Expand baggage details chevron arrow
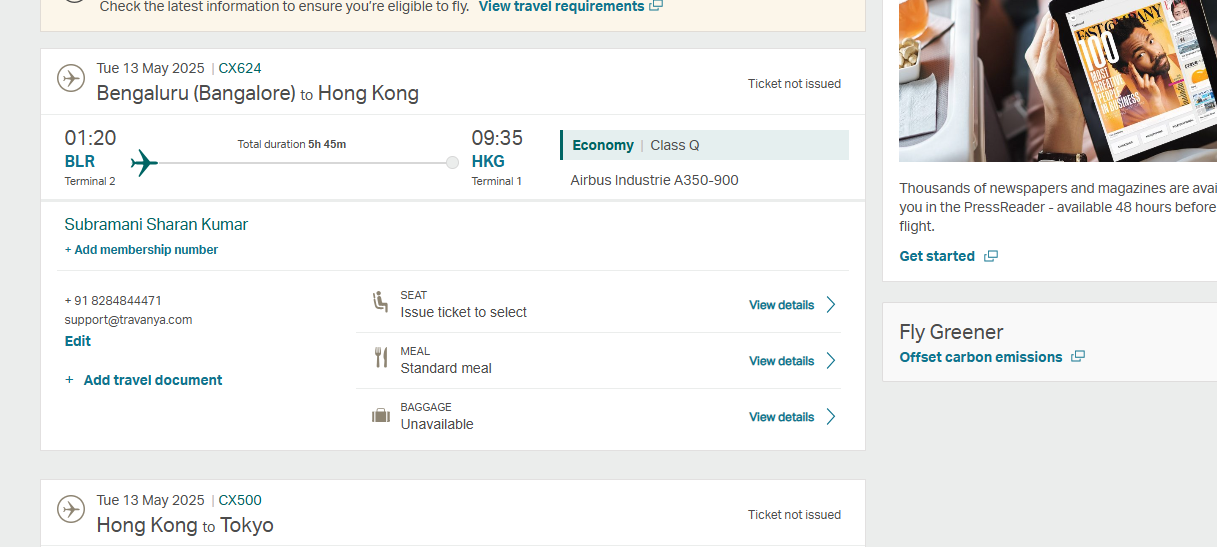The width and height of the screenshot is (1217, 547). (831, 417)
